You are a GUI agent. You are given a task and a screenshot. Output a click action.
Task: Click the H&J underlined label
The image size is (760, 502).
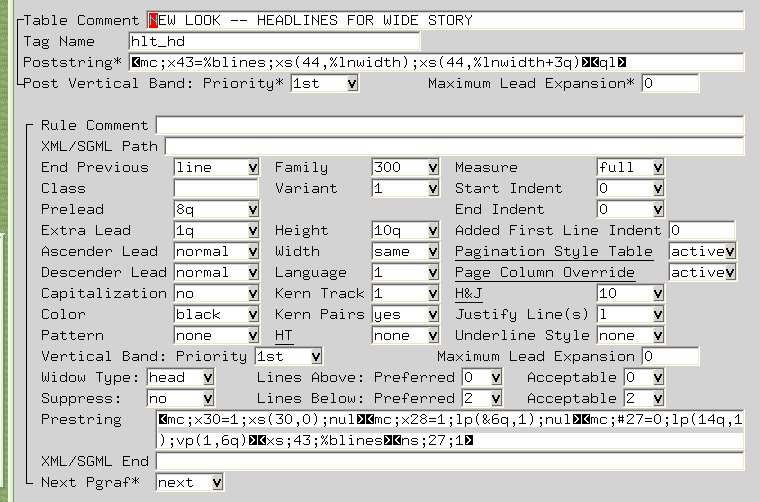(x=468, y=294)
